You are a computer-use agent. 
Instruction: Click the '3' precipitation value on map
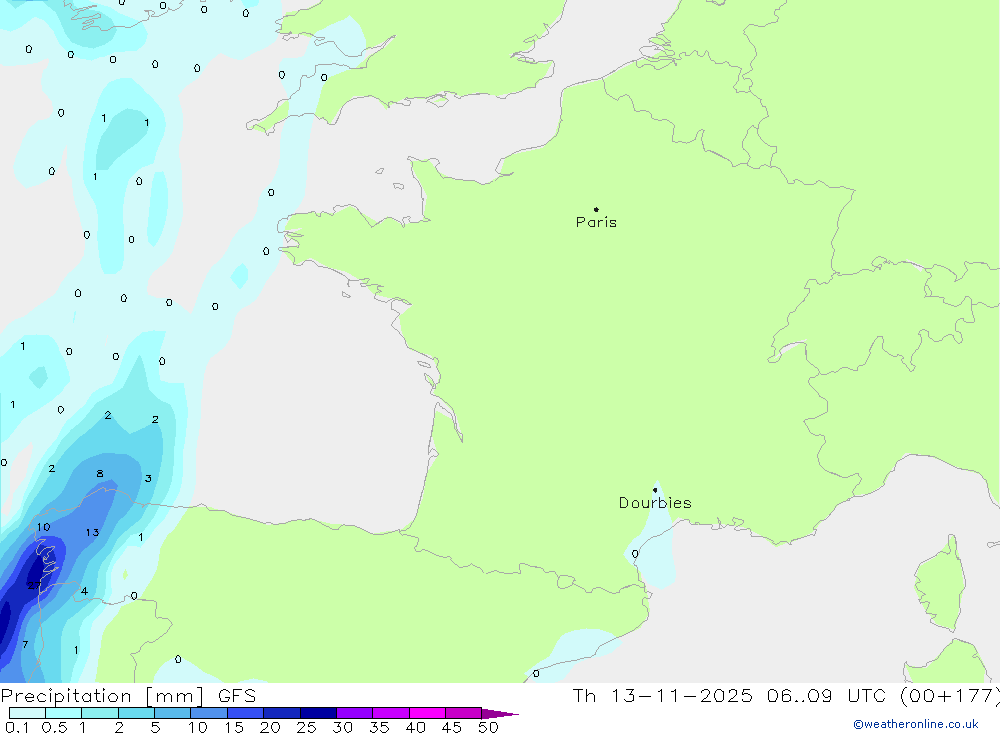click(x=148, y=478)
